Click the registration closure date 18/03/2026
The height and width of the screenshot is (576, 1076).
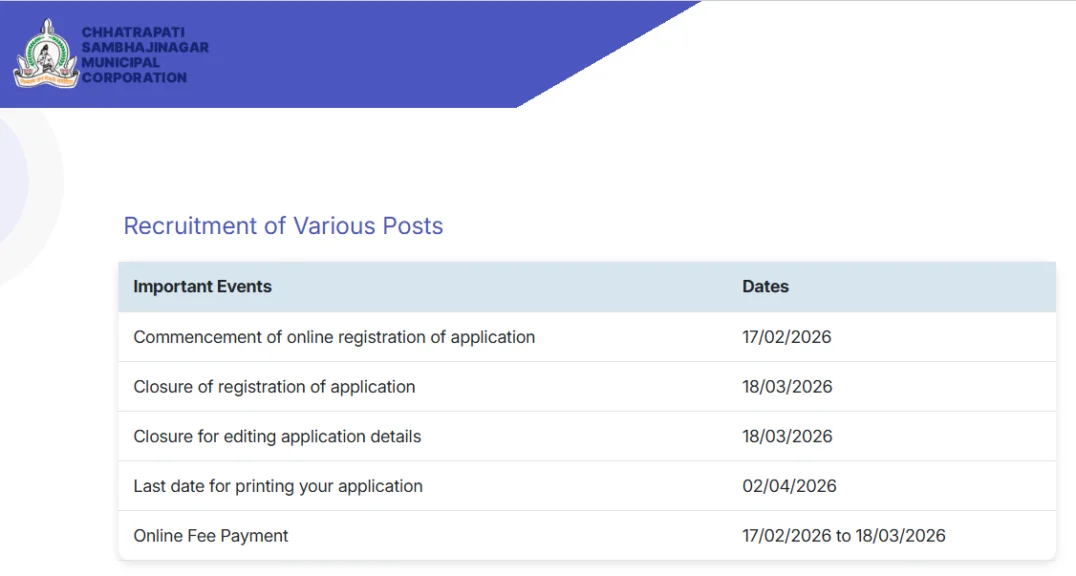[787, 387]
